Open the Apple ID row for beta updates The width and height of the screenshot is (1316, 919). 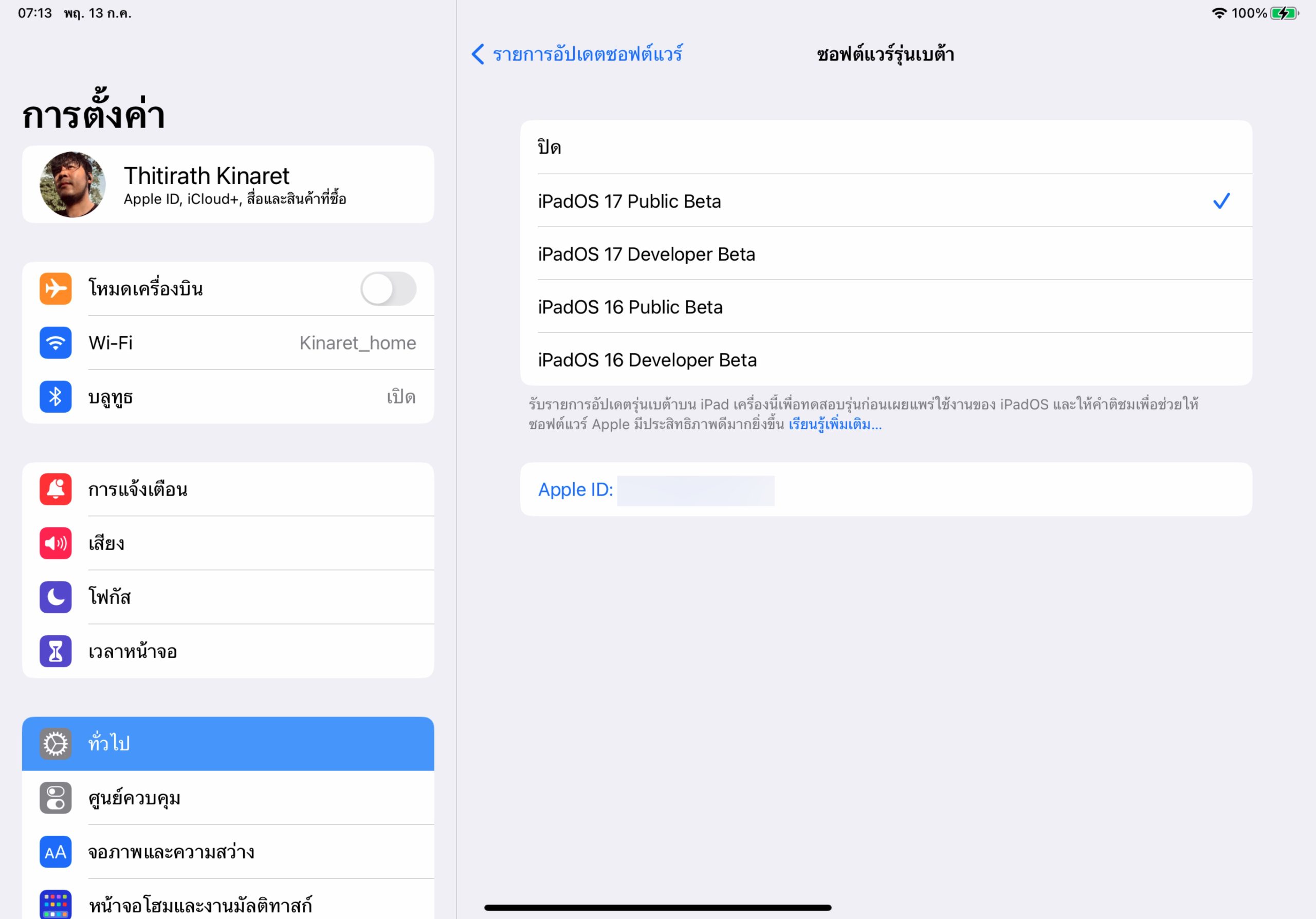[886, 490]
